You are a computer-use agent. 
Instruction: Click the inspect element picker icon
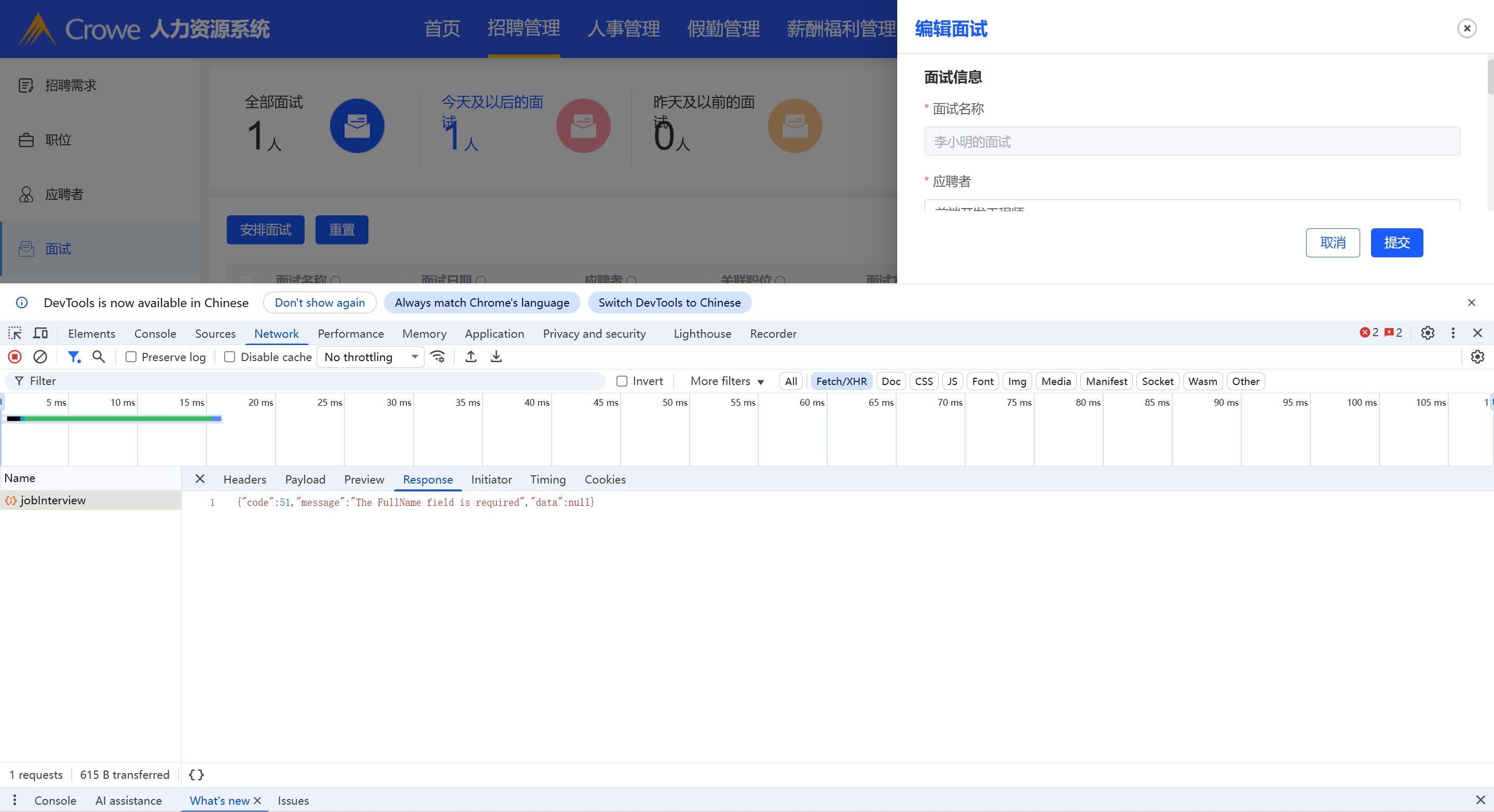[x=15, y=334]
